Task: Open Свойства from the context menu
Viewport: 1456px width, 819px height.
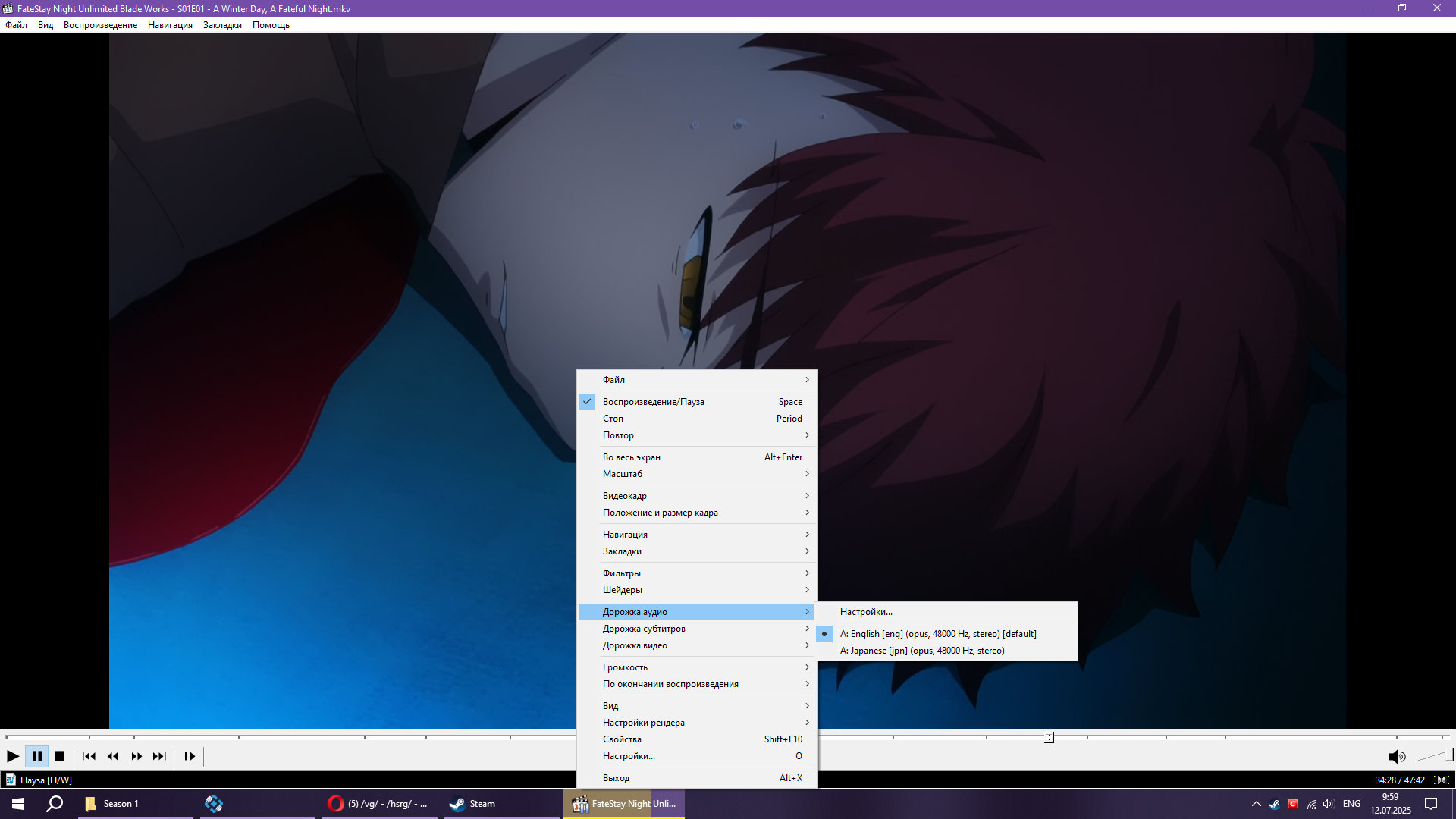Action: (698, 739)
